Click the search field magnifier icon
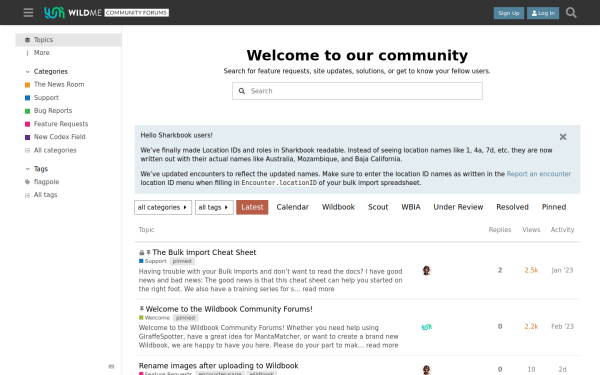The image size is (600, 375). pyautogui.click(x=242, y=91)
